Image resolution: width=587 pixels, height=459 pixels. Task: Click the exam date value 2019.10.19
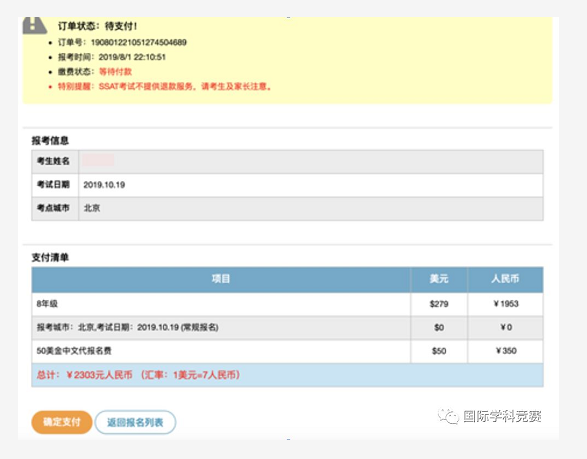[104, 185]
